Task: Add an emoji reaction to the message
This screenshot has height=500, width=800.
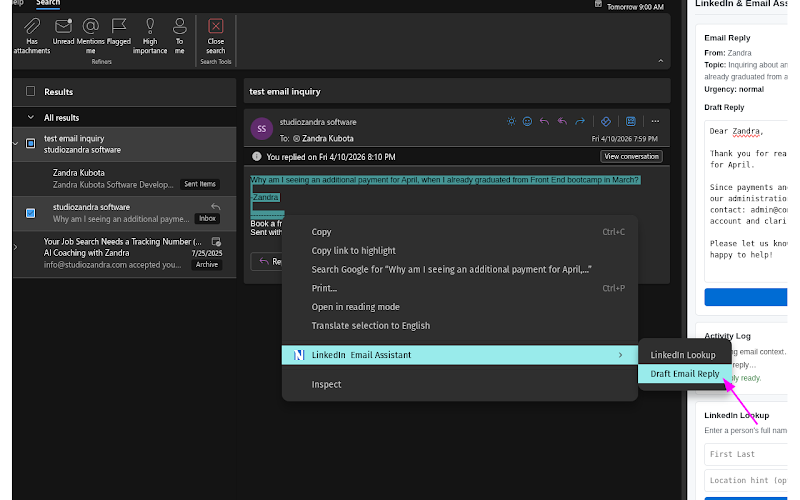Action: (x=528, y=121)
